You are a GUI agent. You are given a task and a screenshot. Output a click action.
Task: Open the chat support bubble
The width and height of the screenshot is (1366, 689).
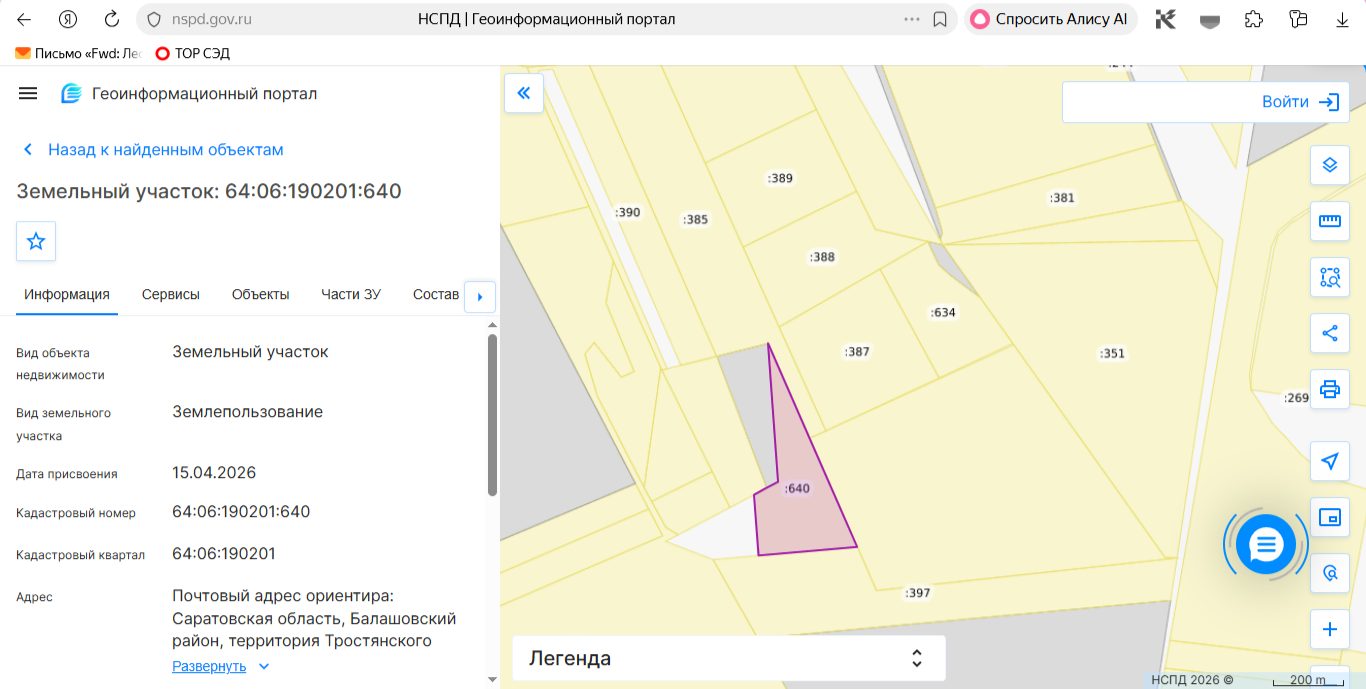pos(1266,545)
